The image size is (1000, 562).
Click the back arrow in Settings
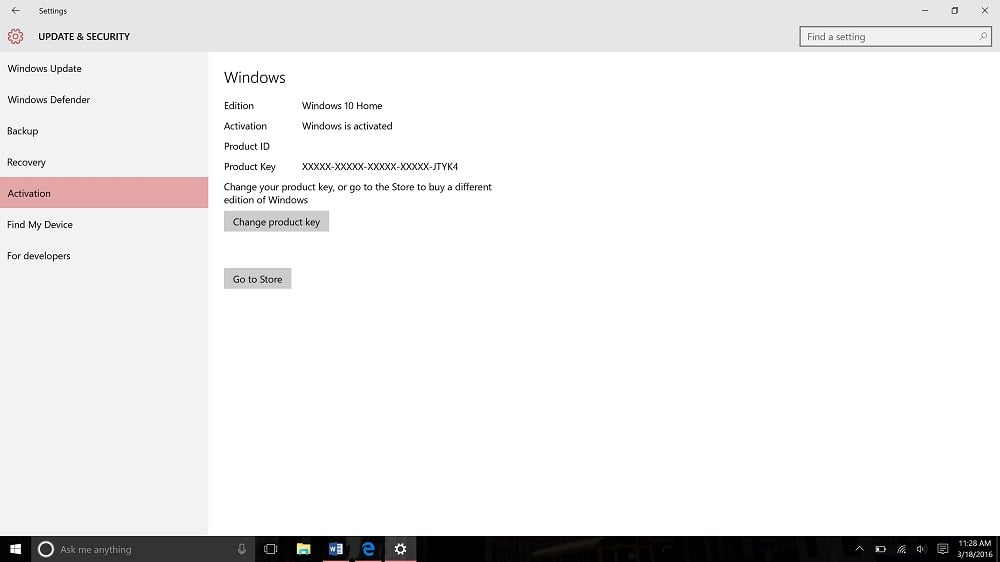coord(15,11)
